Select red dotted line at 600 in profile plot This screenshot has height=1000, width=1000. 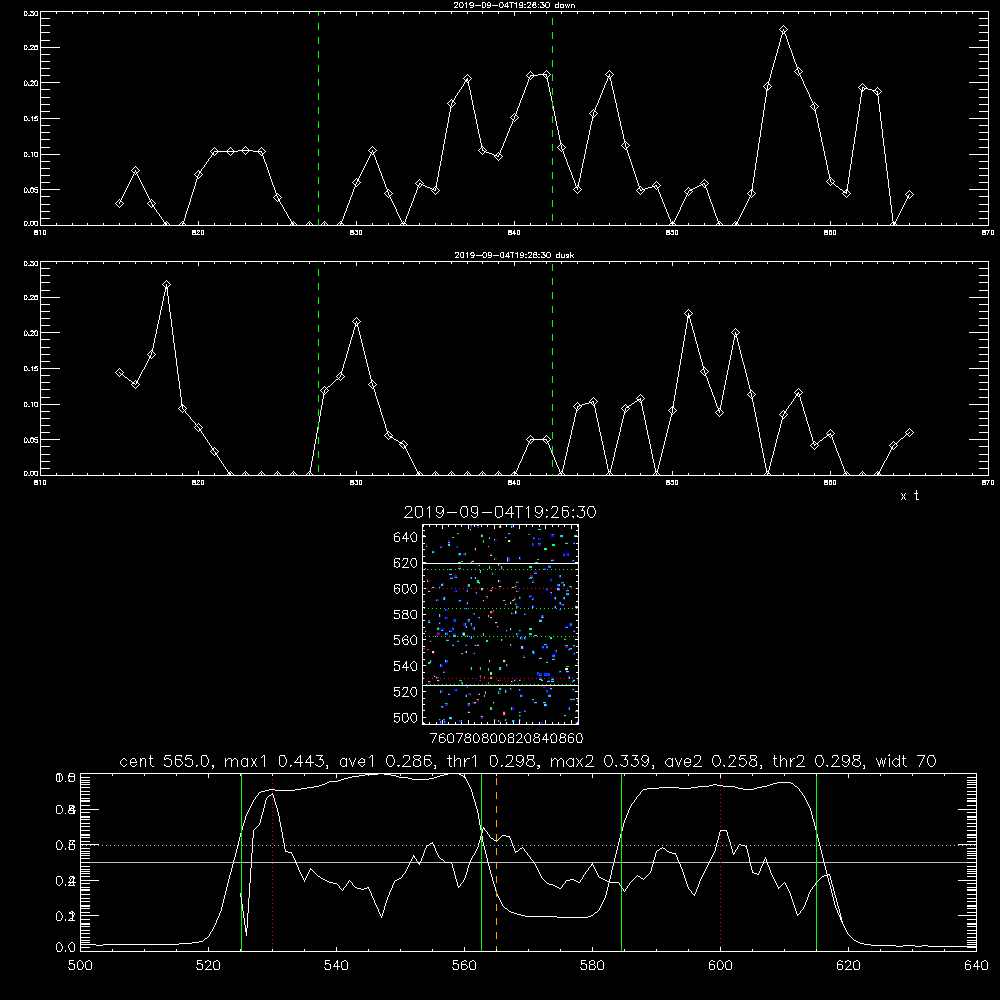[x=720, y=862]
